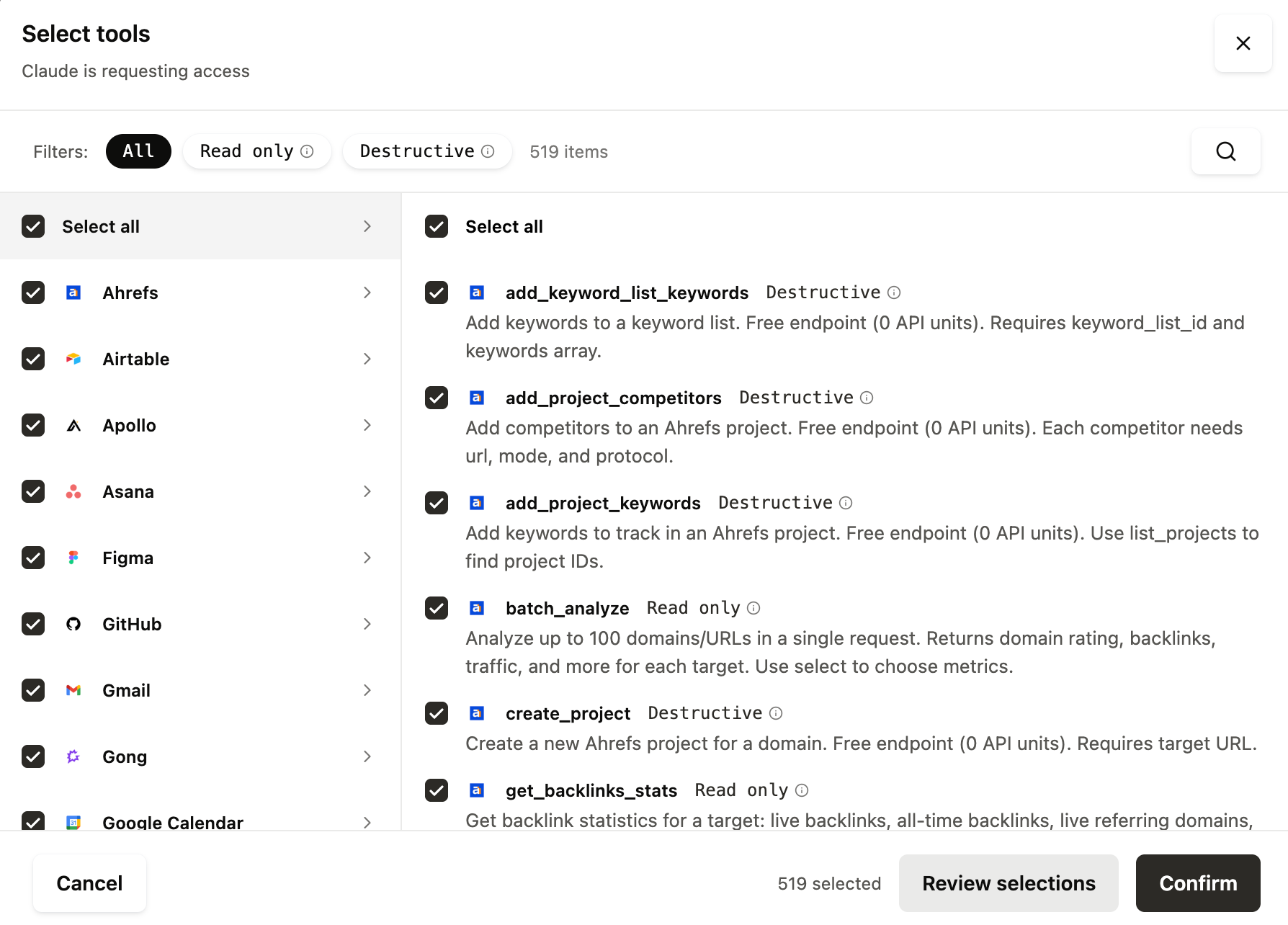This screenshot has width=1288, height=925.
Task: Click info icon beside batch_analyze Read only label
Action: coord(753,608)
